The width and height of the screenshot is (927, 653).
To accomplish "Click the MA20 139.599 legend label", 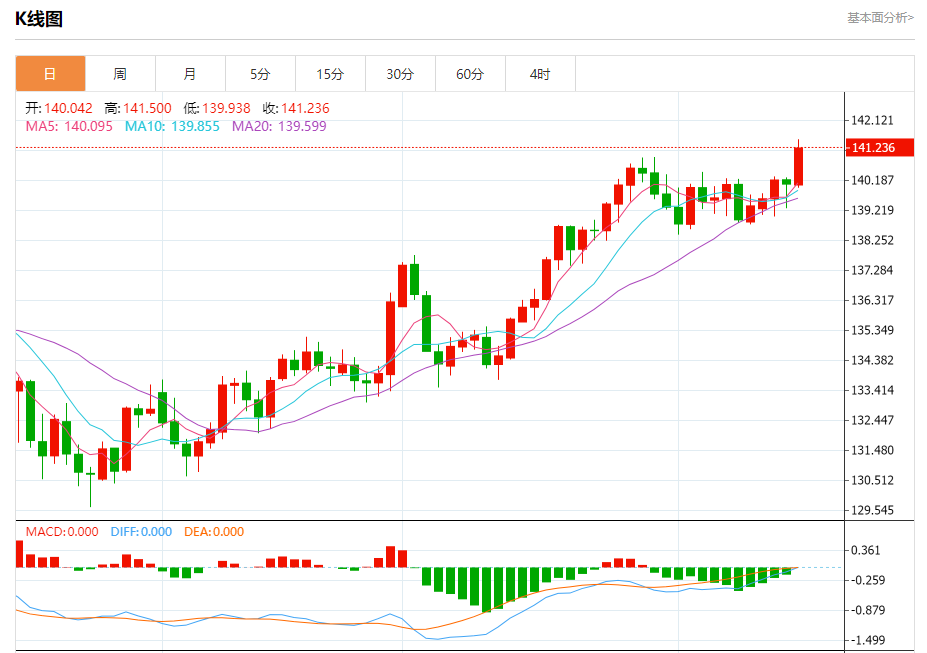I will click(x=279, y=126).
